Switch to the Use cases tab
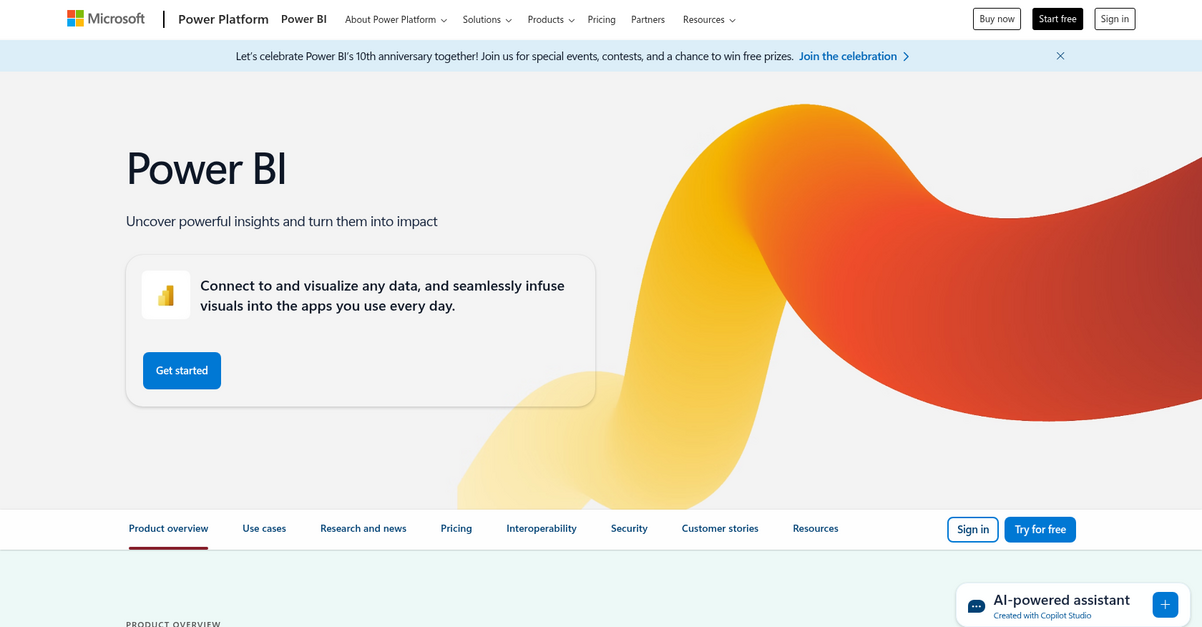Screen dimensions: 1202x627 264,528
